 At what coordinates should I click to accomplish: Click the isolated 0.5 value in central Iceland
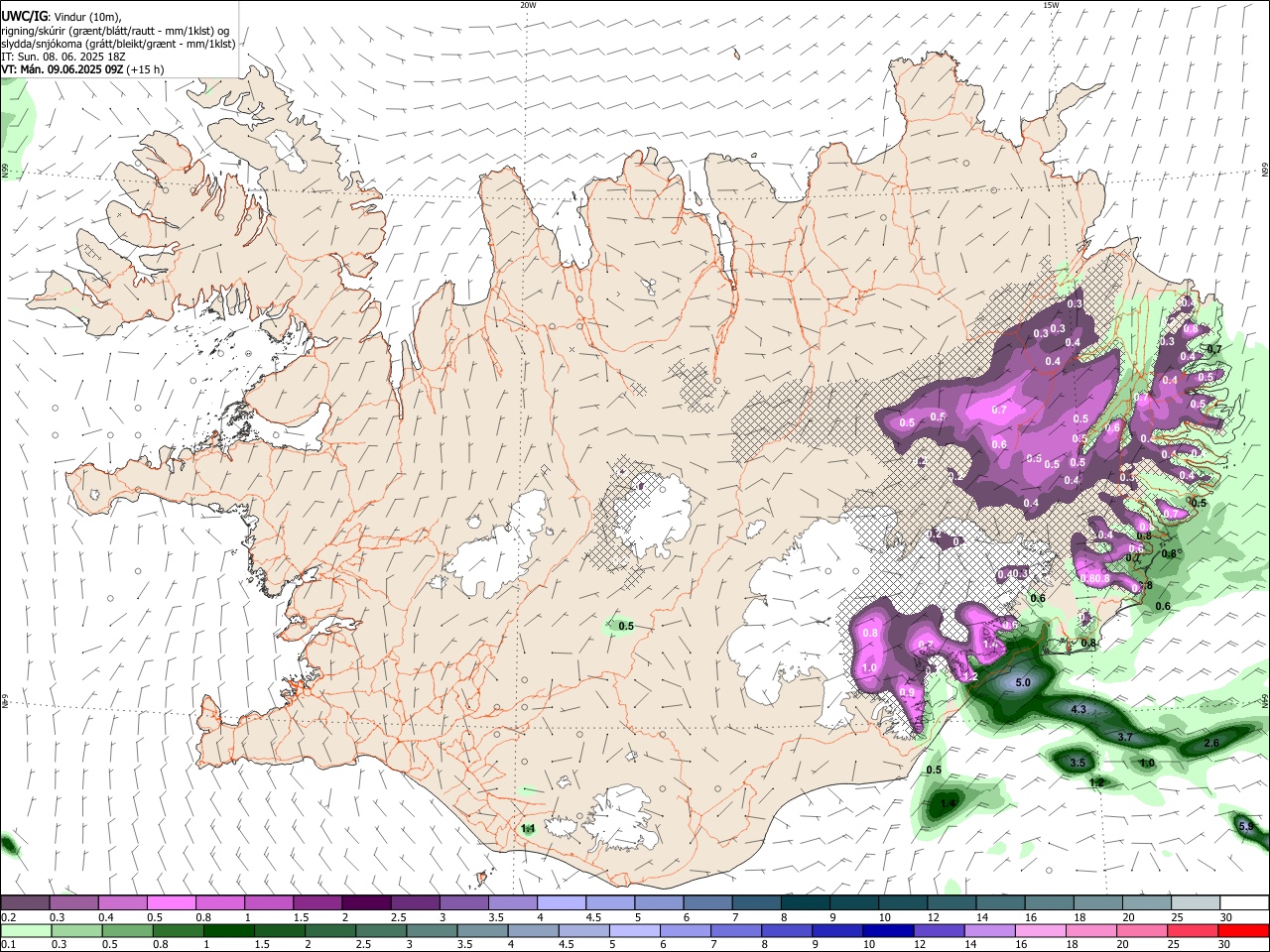(x=626, y=626)
